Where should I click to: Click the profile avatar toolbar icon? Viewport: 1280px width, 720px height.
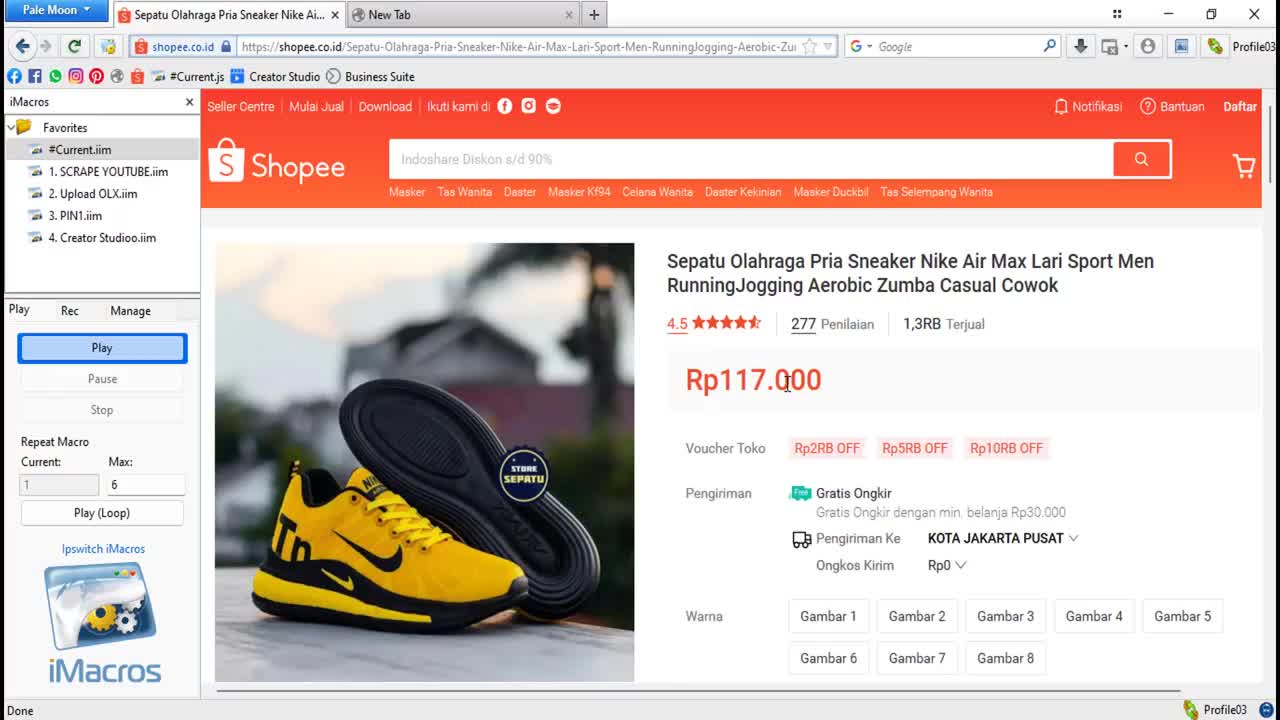tap(1148, 46)
